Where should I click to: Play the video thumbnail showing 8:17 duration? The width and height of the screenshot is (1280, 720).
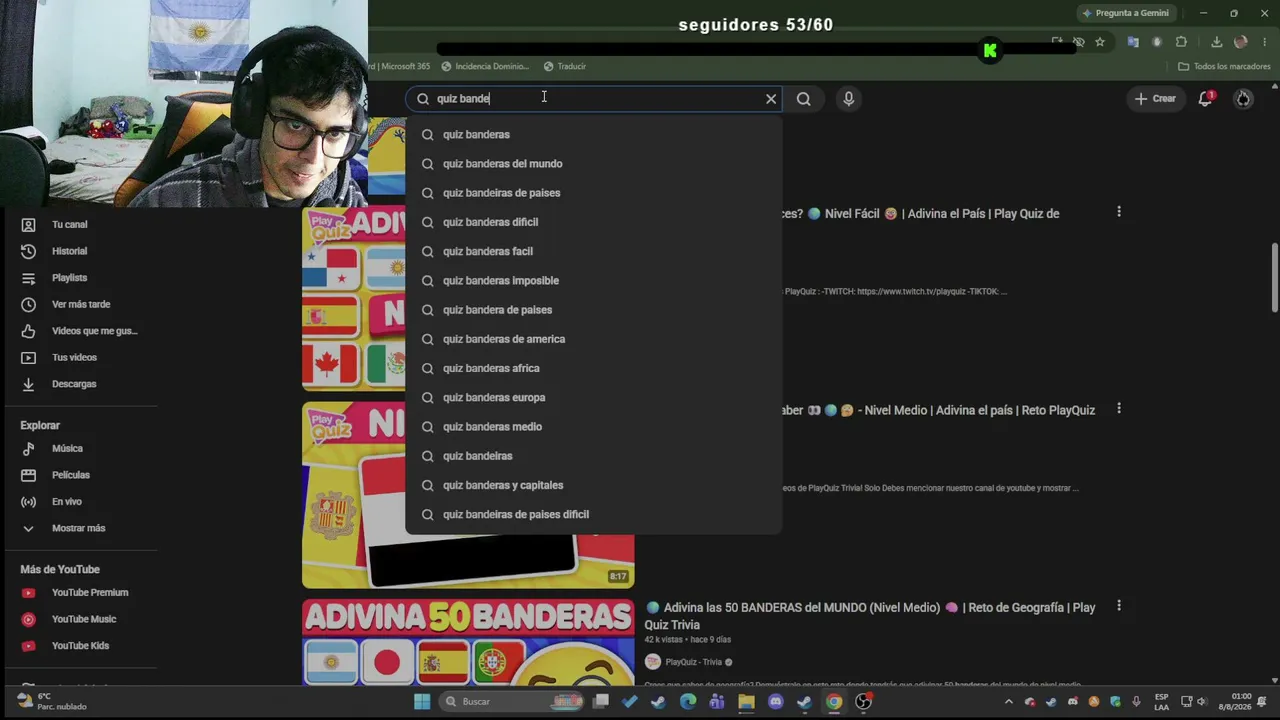[468, 495]
